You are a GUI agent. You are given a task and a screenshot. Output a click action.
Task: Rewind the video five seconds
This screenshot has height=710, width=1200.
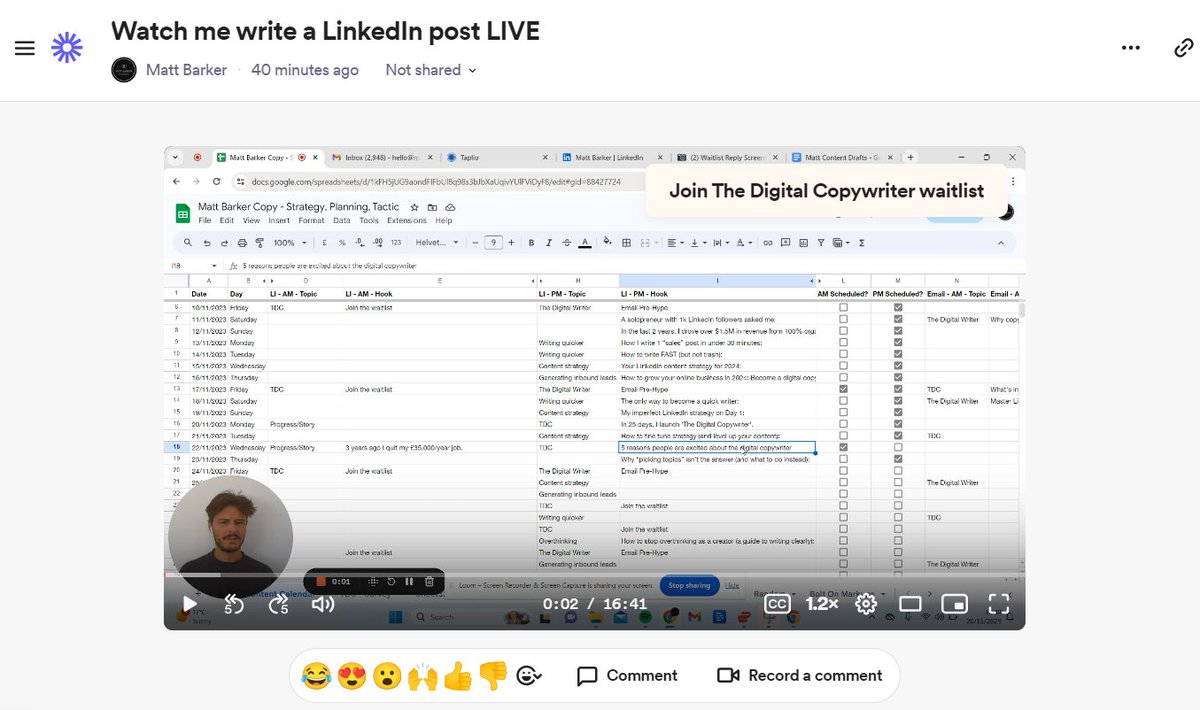coord(233,604)
